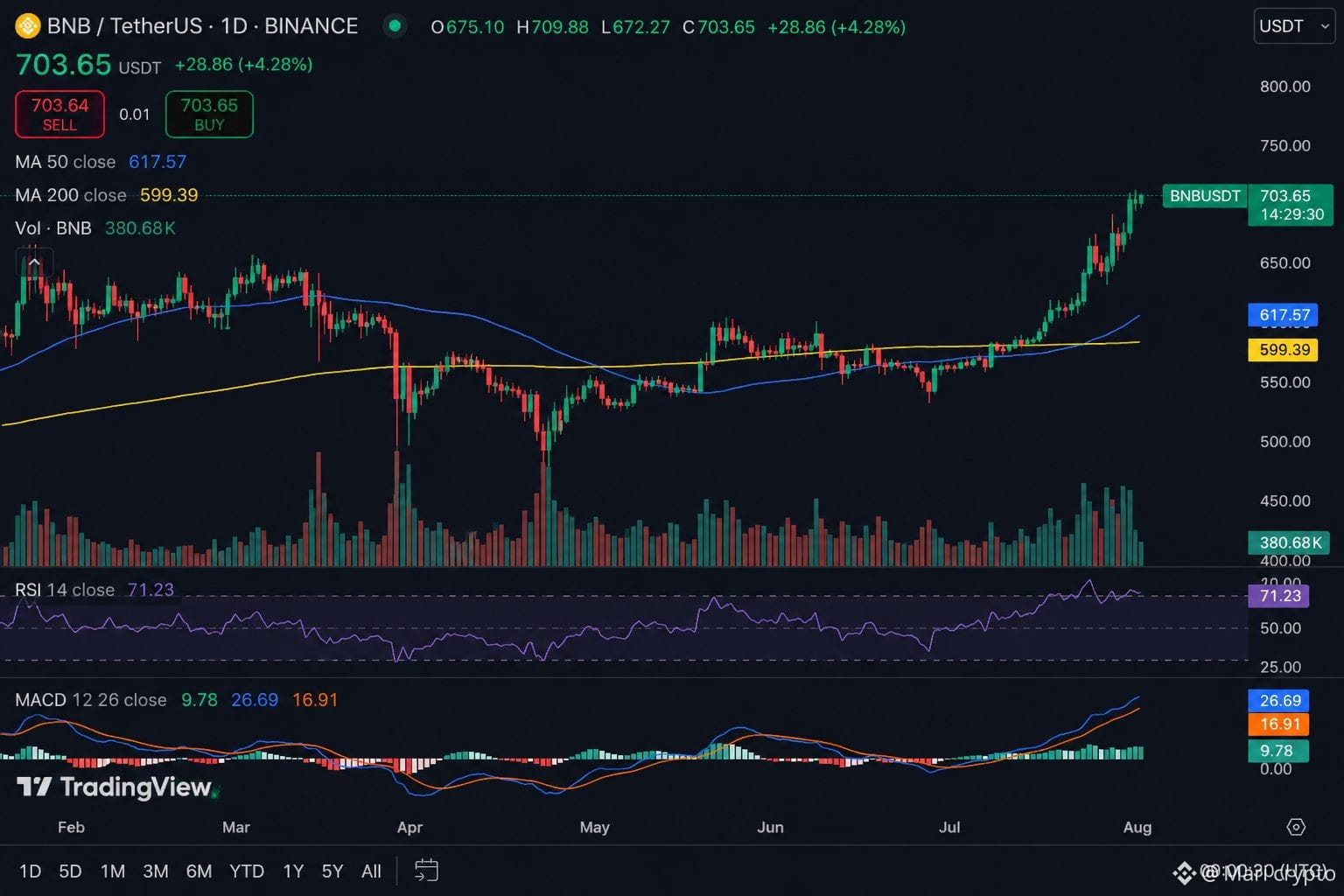Select the 1D time range tab
The height and width of the screenshot is (896, 1344).
tap(31, 871)
